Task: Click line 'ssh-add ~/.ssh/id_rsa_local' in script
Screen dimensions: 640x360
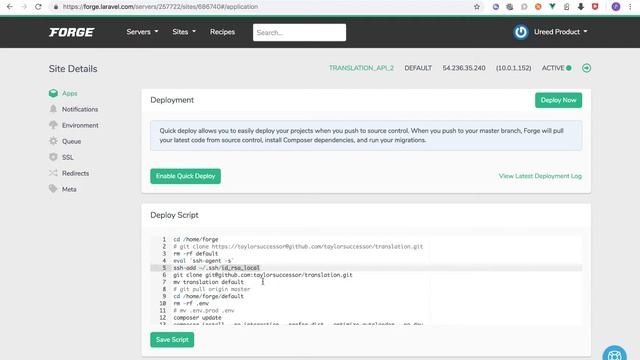Action: click(216, 268)
